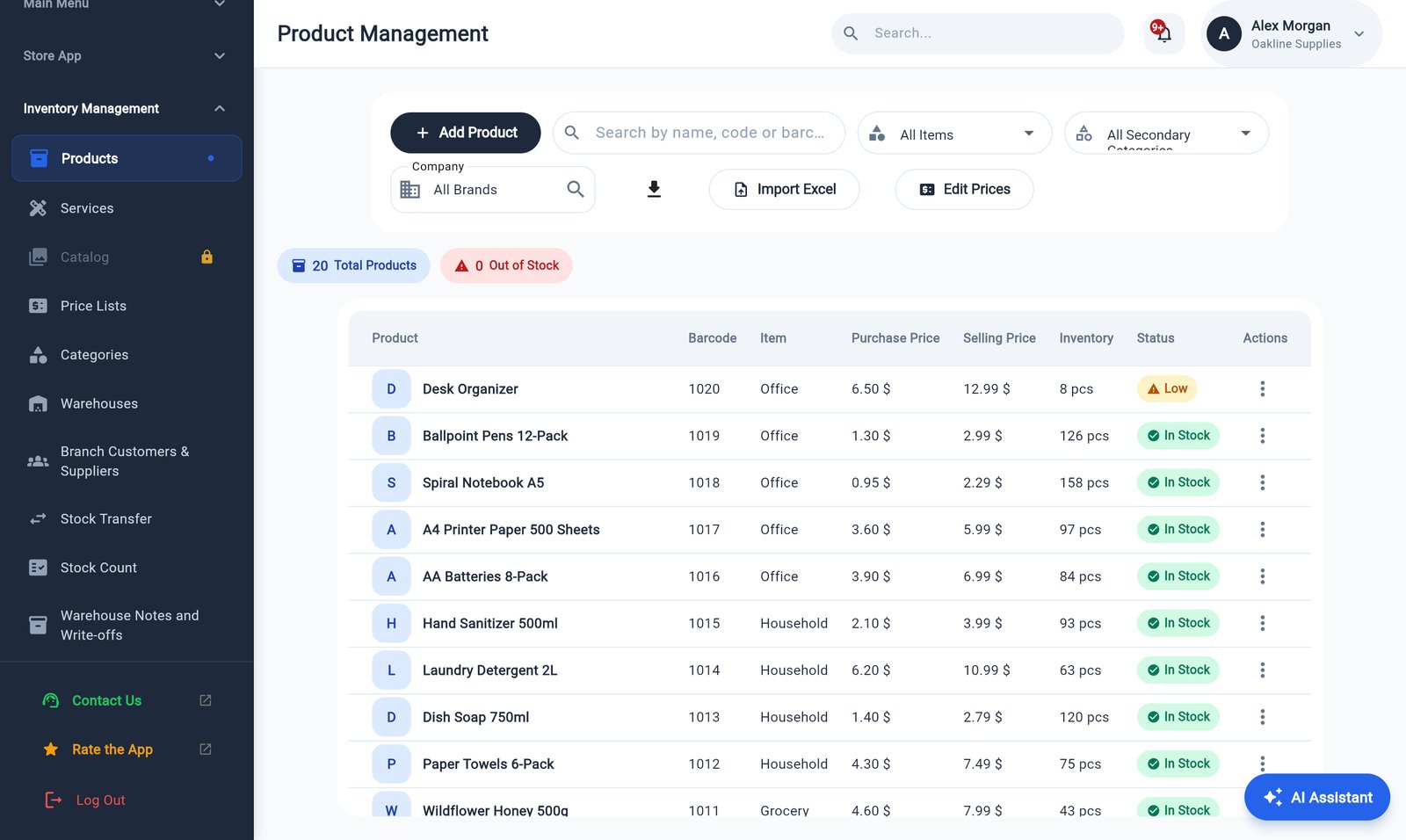1406x840 pixels.
Task: Open Branch Customers & Suppliers
Action: point(127,461)
